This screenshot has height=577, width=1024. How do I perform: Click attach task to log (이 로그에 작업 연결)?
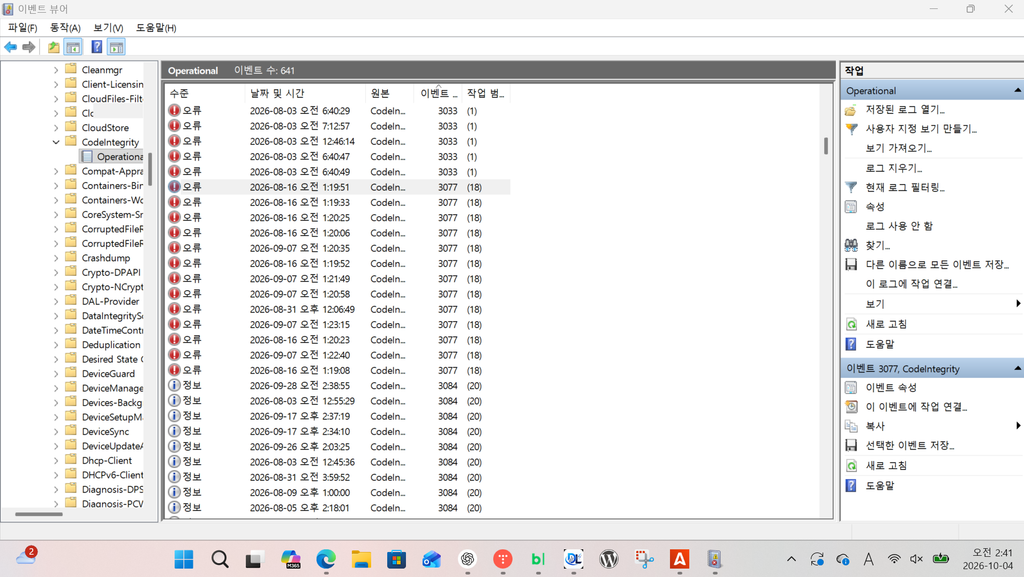pos(911,284)
